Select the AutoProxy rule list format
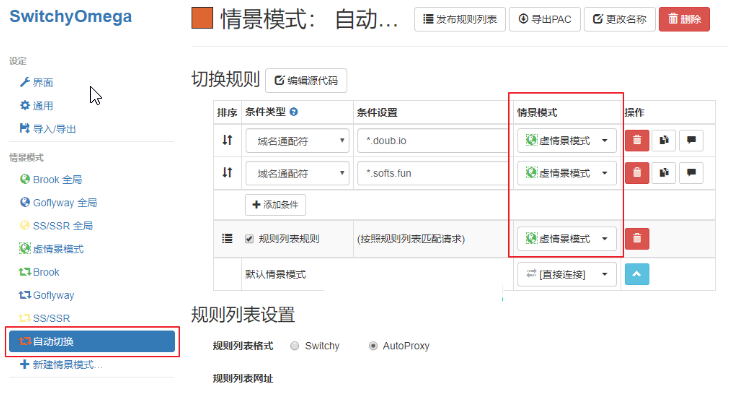 coord(373,346)
